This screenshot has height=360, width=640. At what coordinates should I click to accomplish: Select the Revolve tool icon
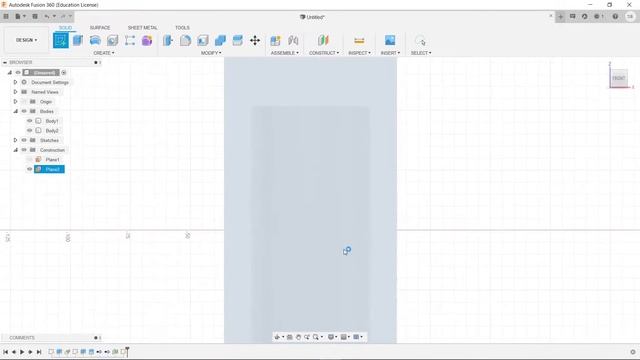pos(95,40)
